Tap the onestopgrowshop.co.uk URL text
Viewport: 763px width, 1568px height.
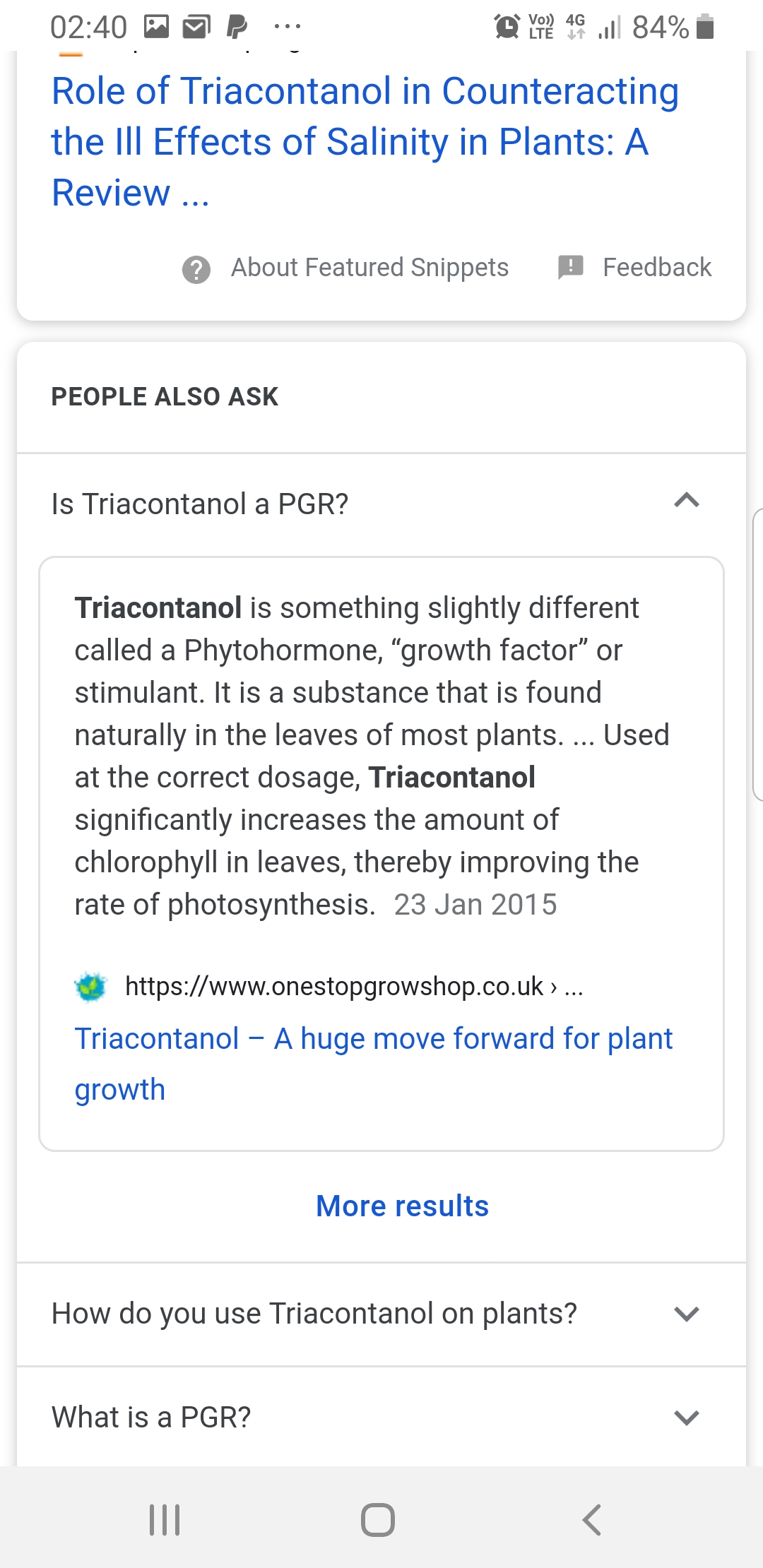coord(335,987)
